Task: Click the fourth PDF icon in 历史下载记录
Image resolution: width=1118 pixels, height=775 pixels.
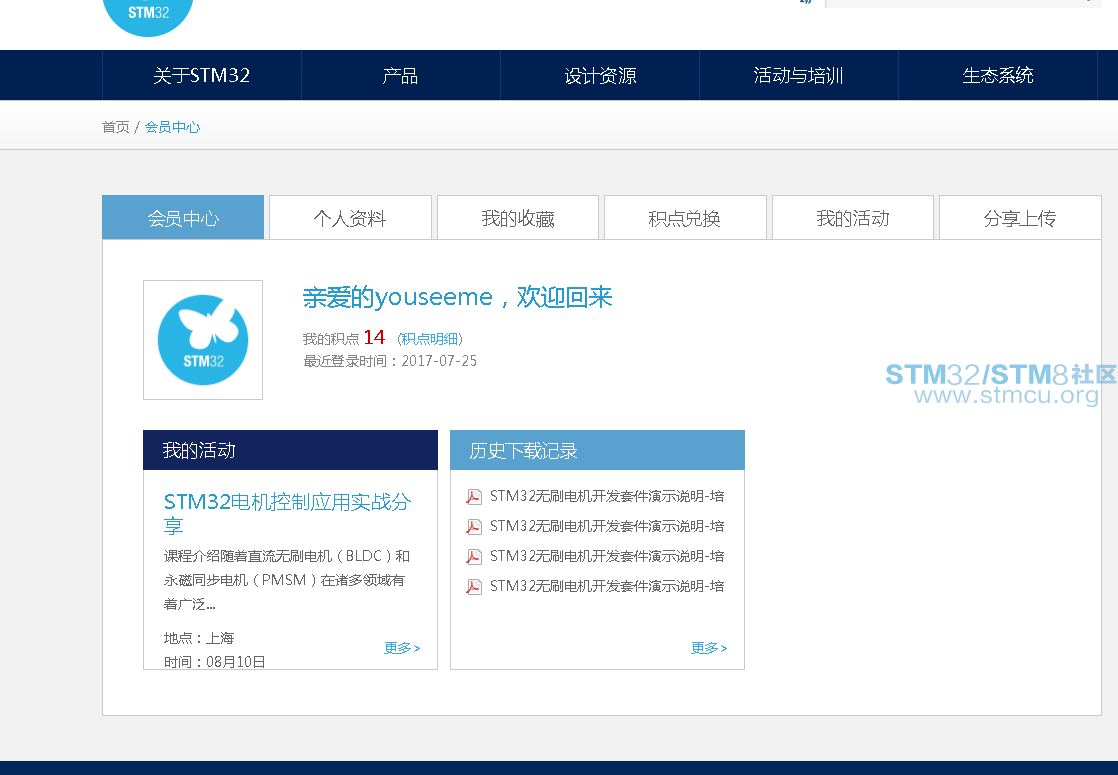Action: tap(474, 587)
